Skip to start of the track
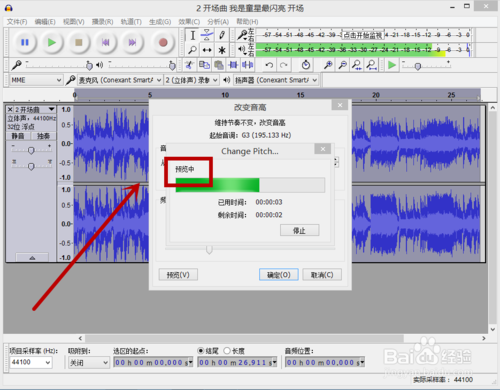The height and width of the screenshot is (390, 500). click(106, 43)
